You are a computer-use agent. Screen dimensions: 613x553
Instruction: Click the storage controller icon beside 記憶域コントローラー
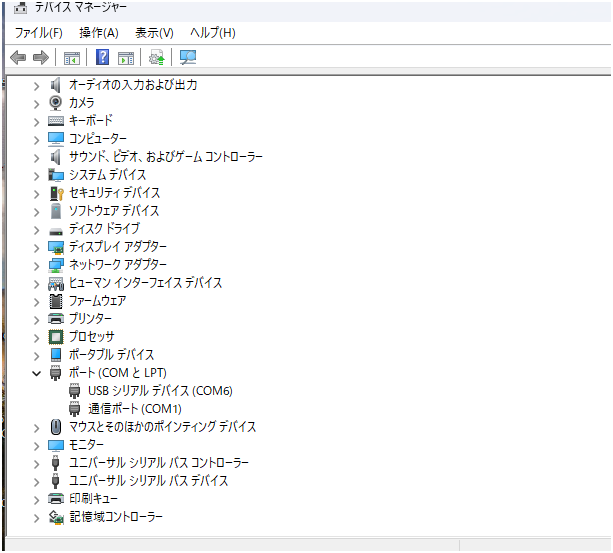[56, 517]
